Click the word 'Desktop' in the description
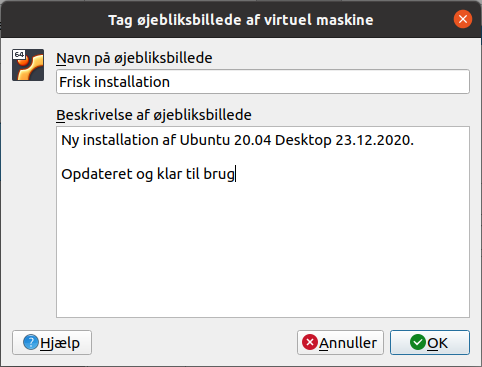 [x=303, y=141]
